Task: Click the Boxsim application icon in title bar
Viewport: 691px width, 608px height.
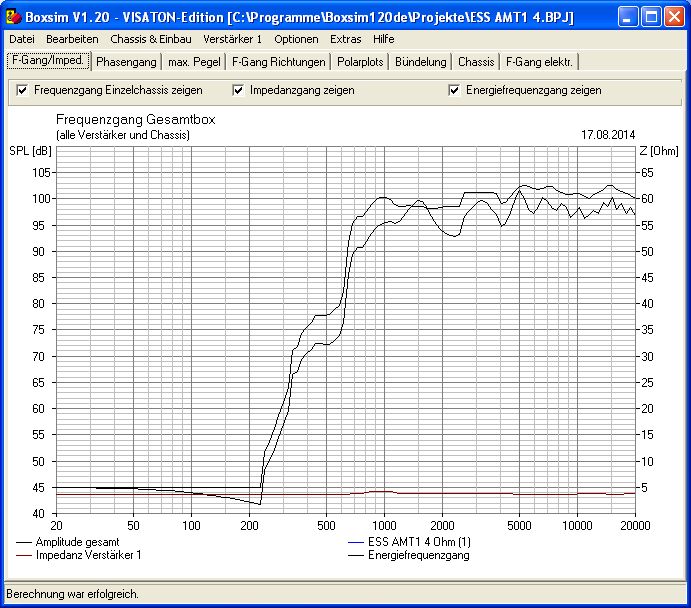Action: point(13,17)
